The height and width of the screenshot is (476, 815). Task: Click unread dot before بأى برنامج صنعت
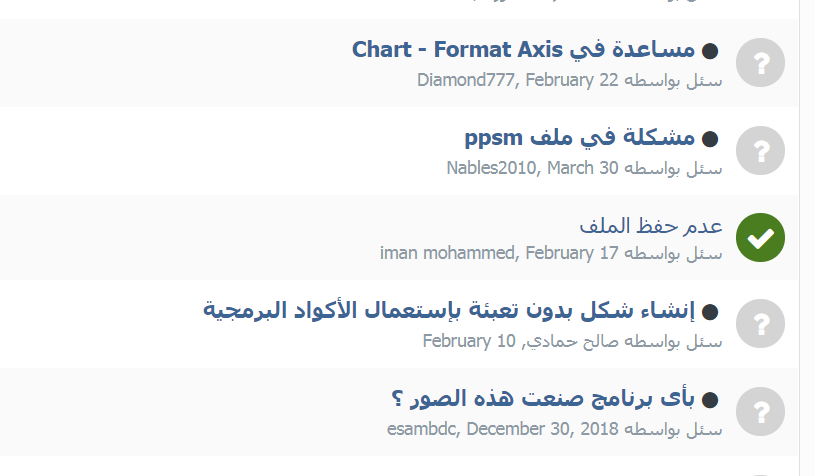coord(710,400)
